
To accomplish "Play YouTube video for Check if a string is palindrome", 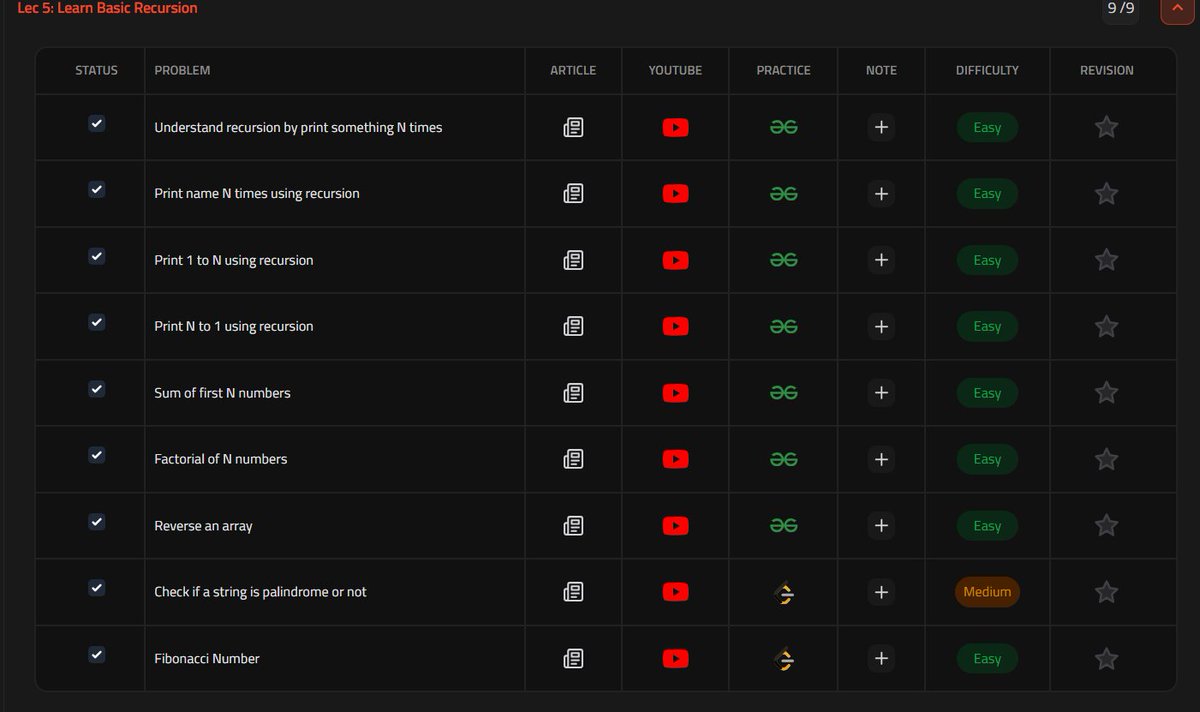I will point(675,592).
